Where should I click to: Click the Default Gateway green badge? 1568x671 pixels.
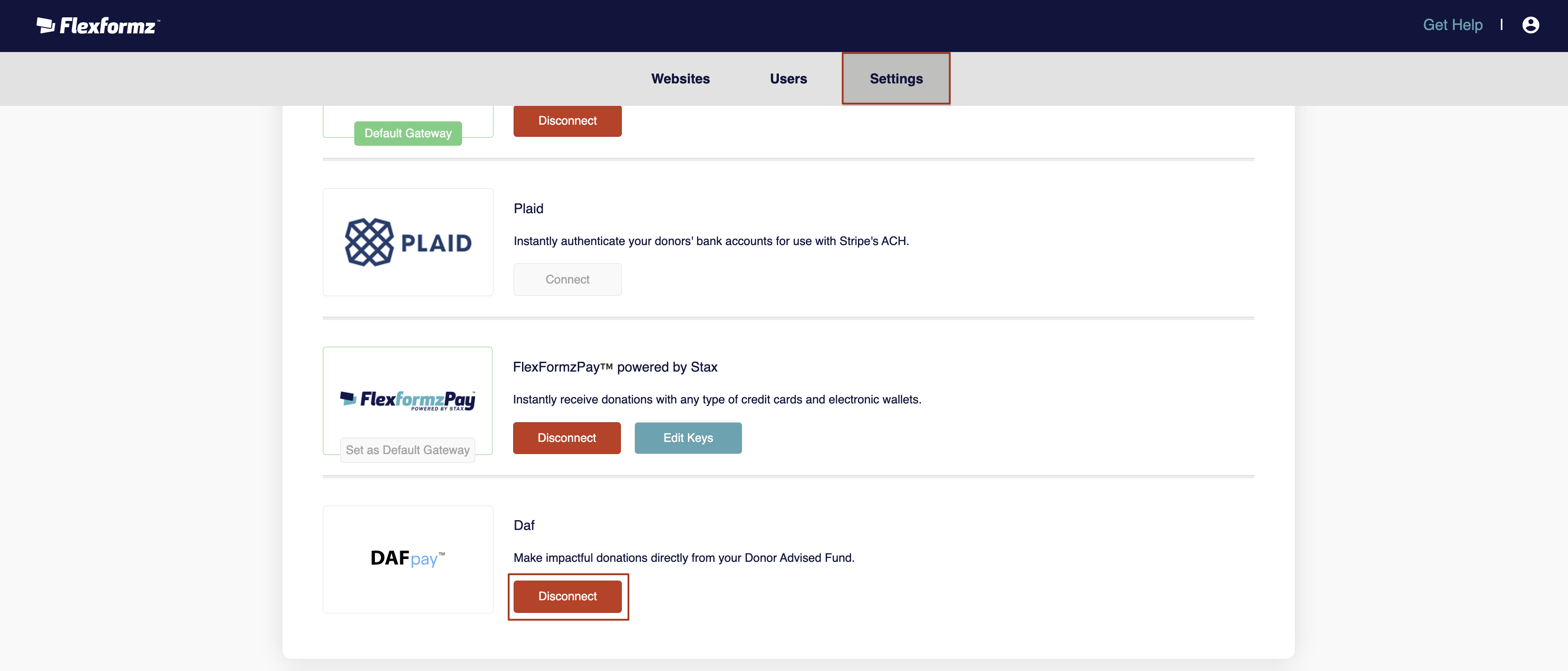[408, 134]
